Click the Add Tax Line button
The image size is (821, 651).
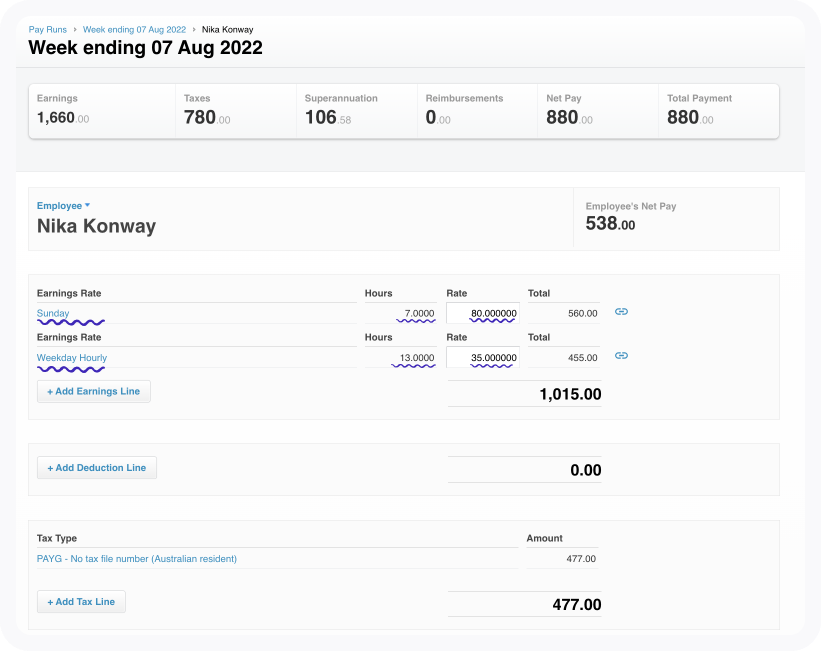81,602
